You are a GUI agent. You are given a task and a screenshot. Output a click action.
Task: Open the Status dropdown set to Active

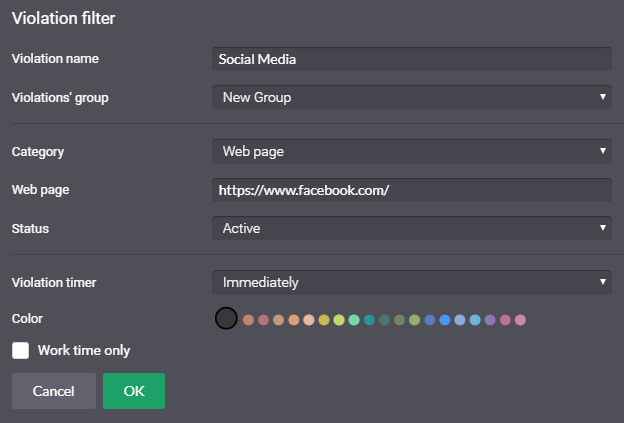click(412, 228)
